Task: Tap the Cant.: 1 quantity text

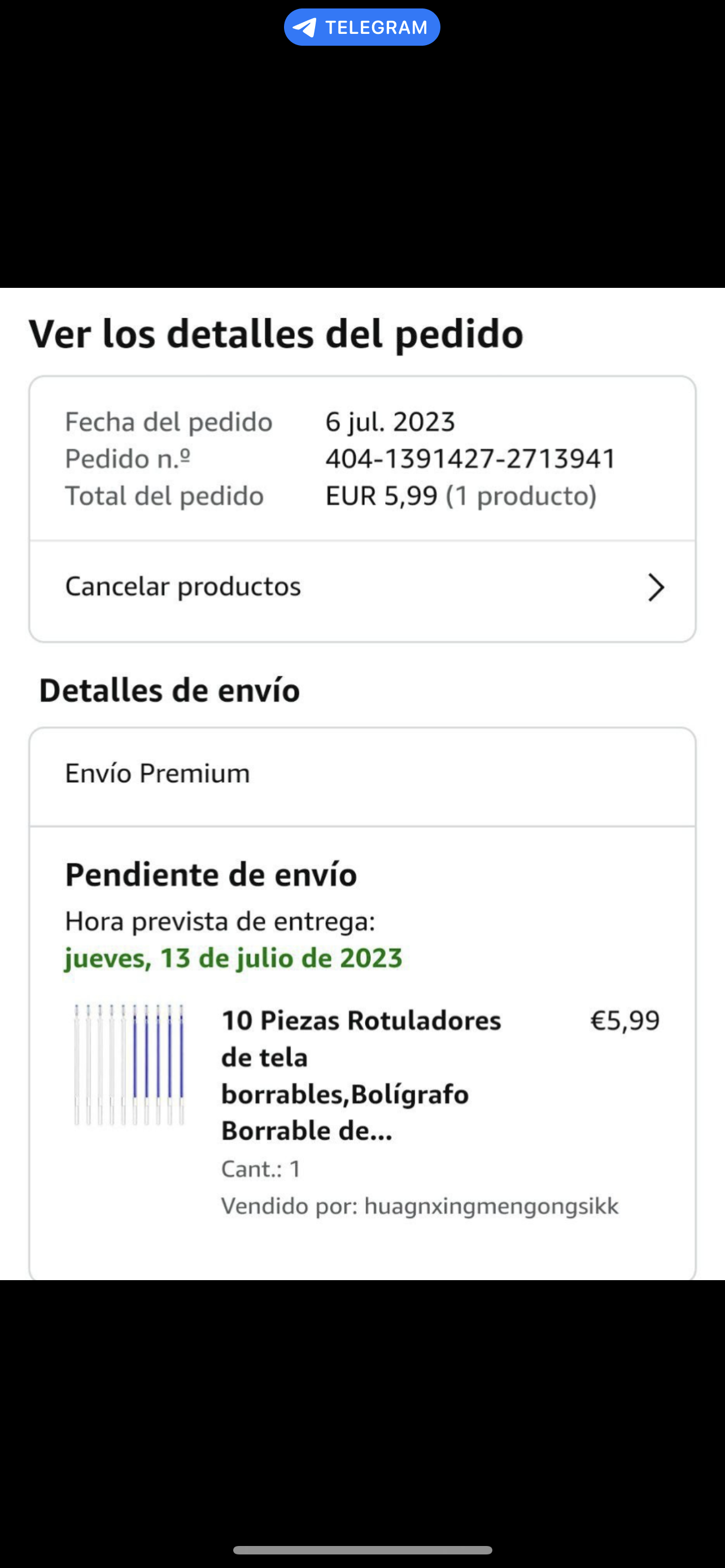Action: [x=260, y=1169]
